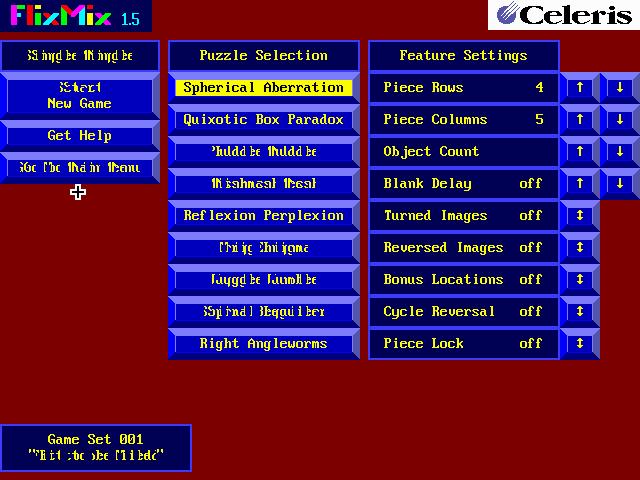Increase Piece Columns with up arrow
Viewport: 640px width, 480px height.
[x=580, y=119]
